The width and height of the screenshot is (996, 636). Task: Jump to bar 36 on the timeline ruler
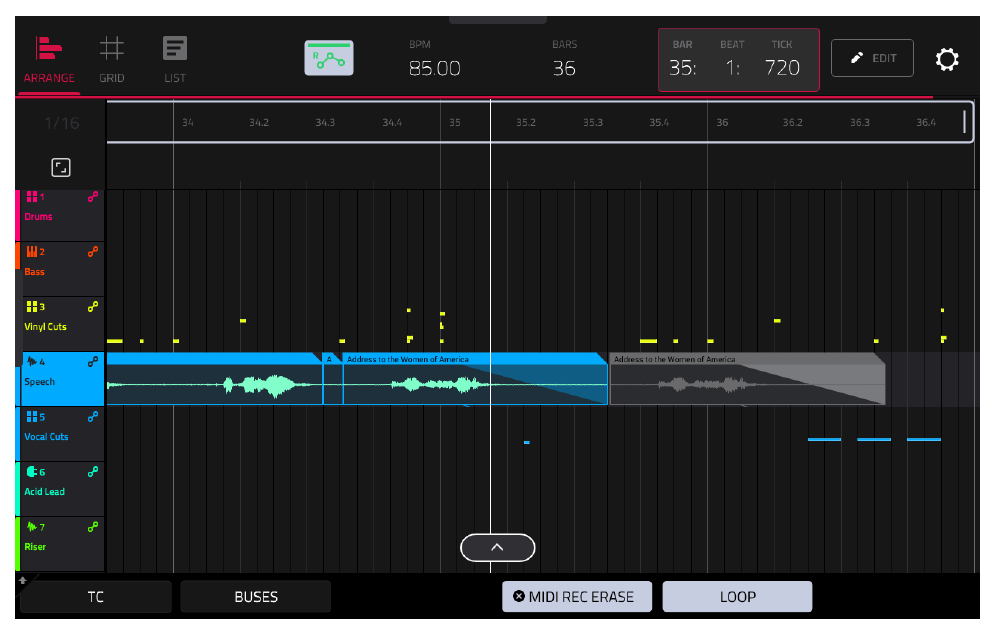click(x=722, y=123)
